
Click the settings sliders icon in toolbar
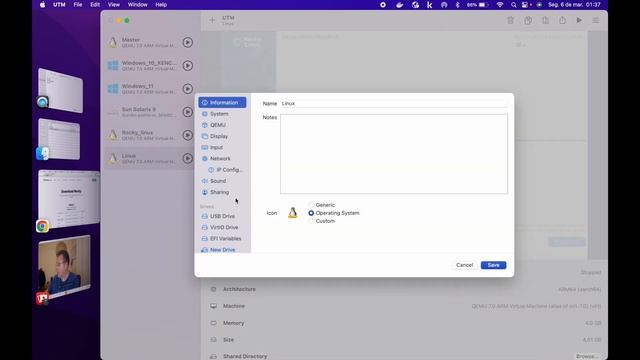(x=596, y=20)
